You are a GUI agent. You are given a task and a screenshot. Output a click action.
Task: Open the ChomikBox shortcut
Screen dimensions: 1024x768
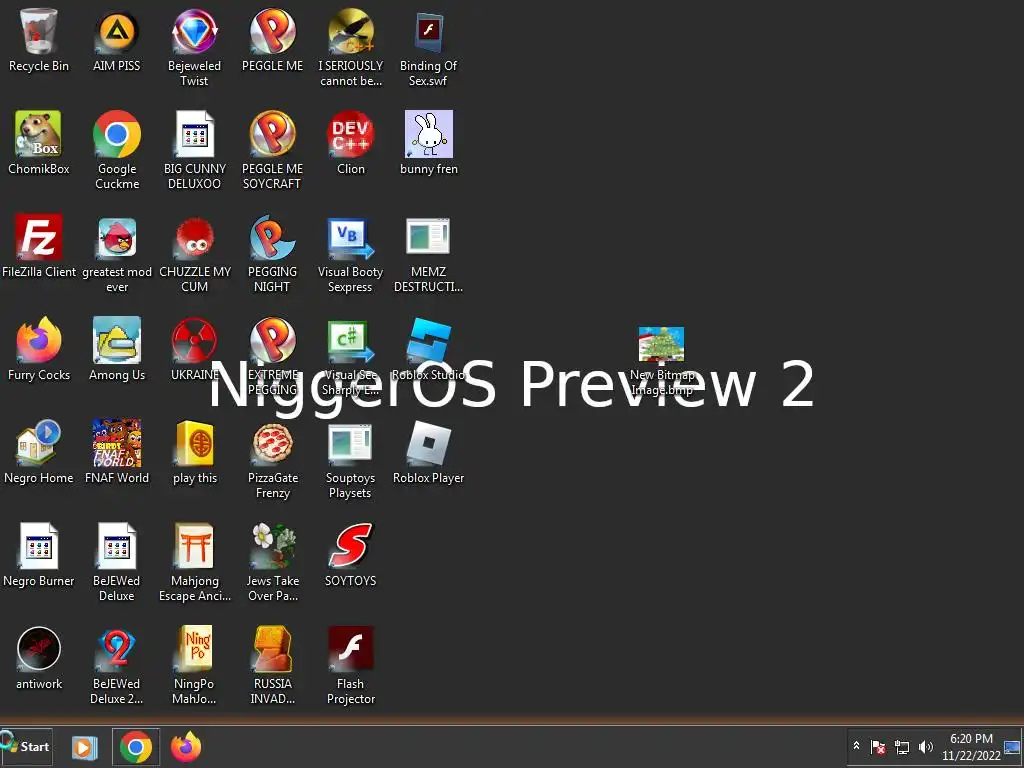[39, 143]
